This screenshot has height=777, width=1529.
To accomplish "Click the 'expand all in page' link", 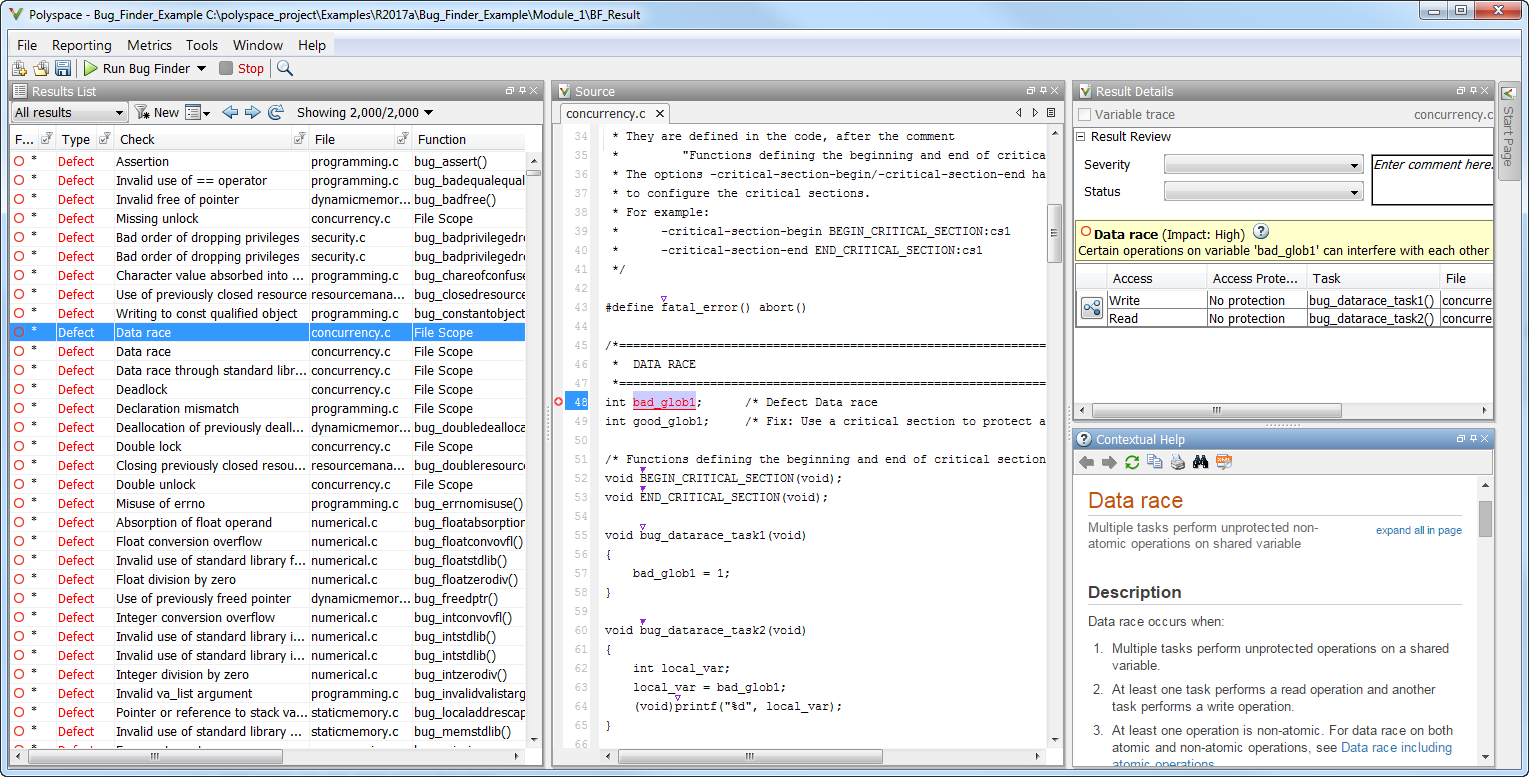I will pyautogui.click(x=1418, y=530).
